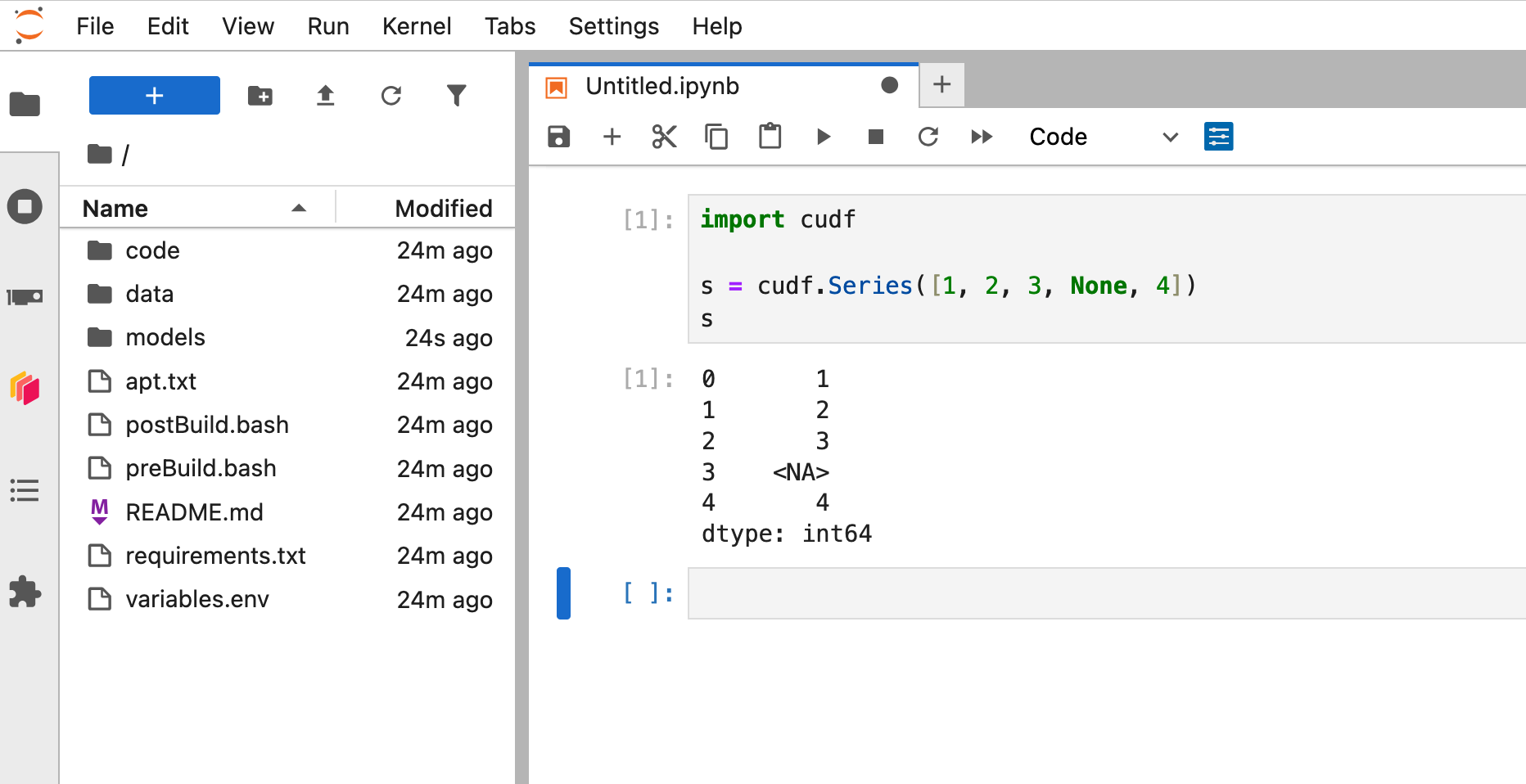This screenshot has height=784, width=1526.
Task: Cut the selected cell with scissors icon
Action: click(x=664, y=137)
